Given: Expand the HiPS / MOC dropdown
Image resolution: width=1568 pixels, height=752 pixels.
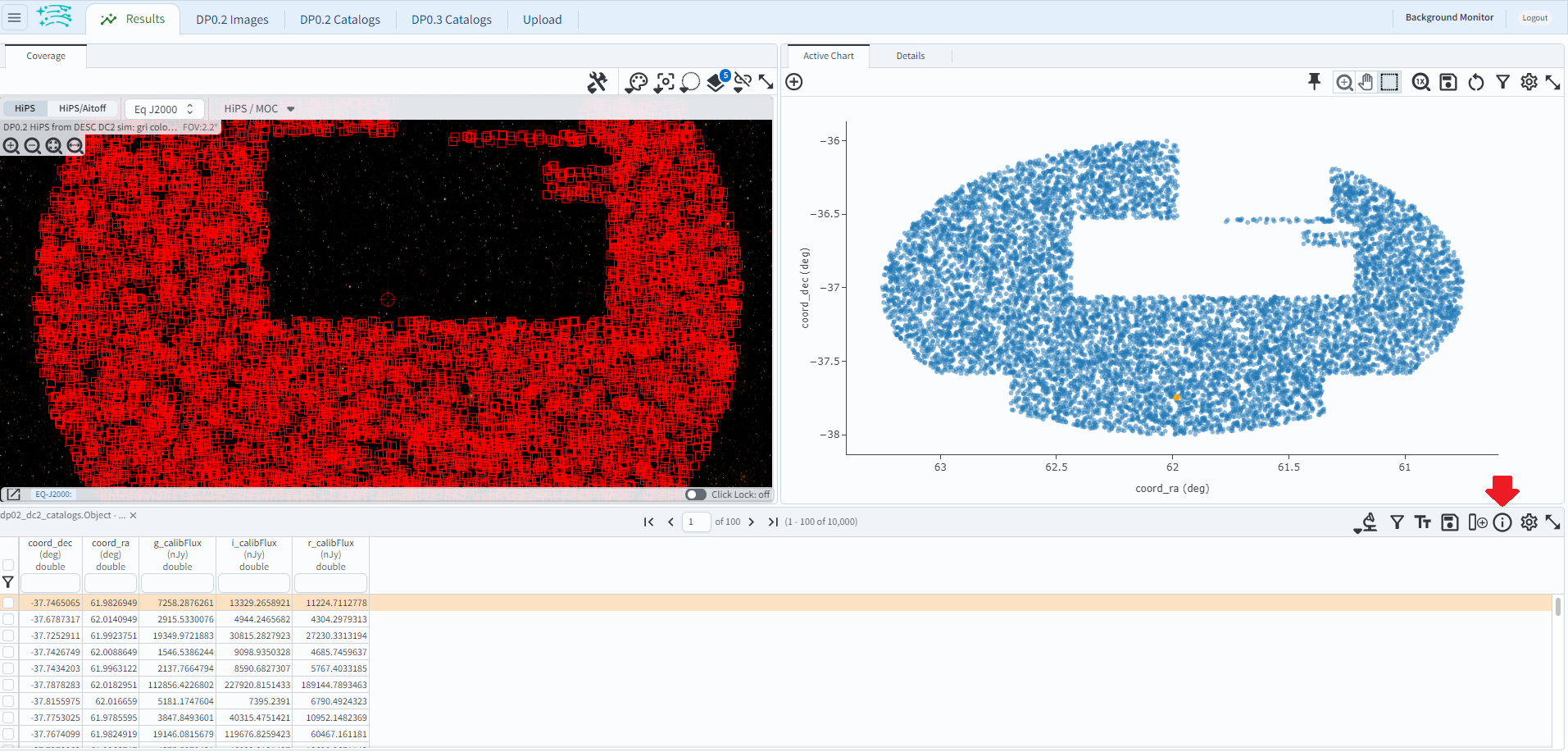Looking at the screenshot, I should (258, 107).
